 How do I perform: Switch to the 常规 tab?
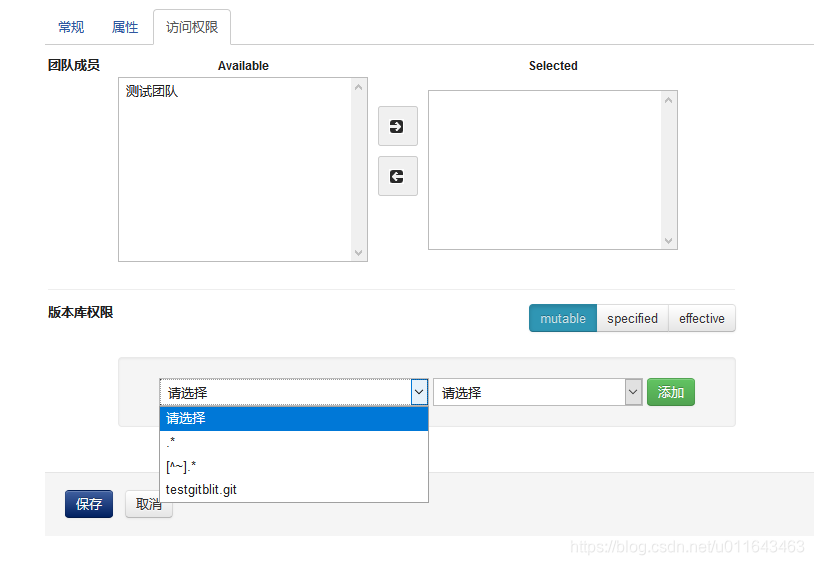click(x=71, y=27)
